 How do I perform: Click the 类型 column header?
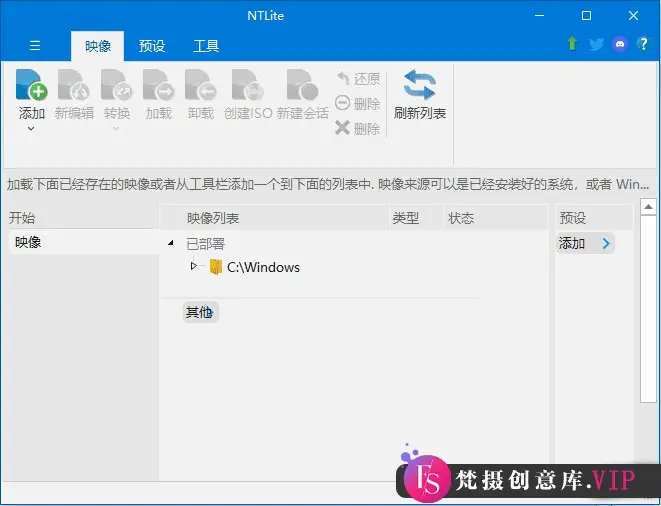tap(417, 218)
